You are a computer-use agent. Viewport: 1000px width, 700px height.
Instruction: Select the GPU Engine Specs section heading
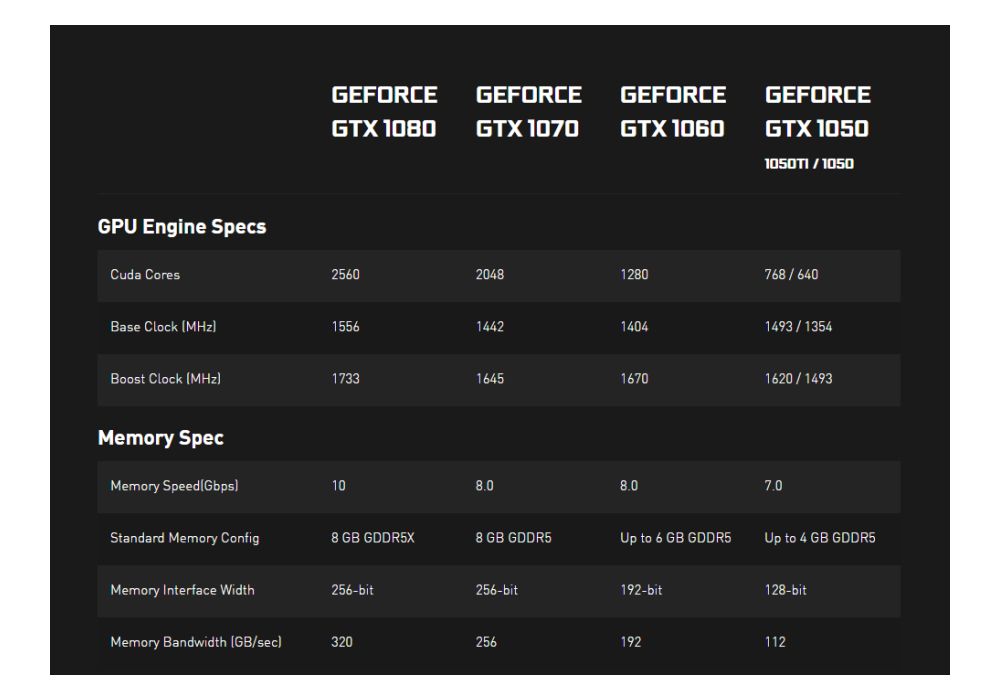(x=182, y=227)
